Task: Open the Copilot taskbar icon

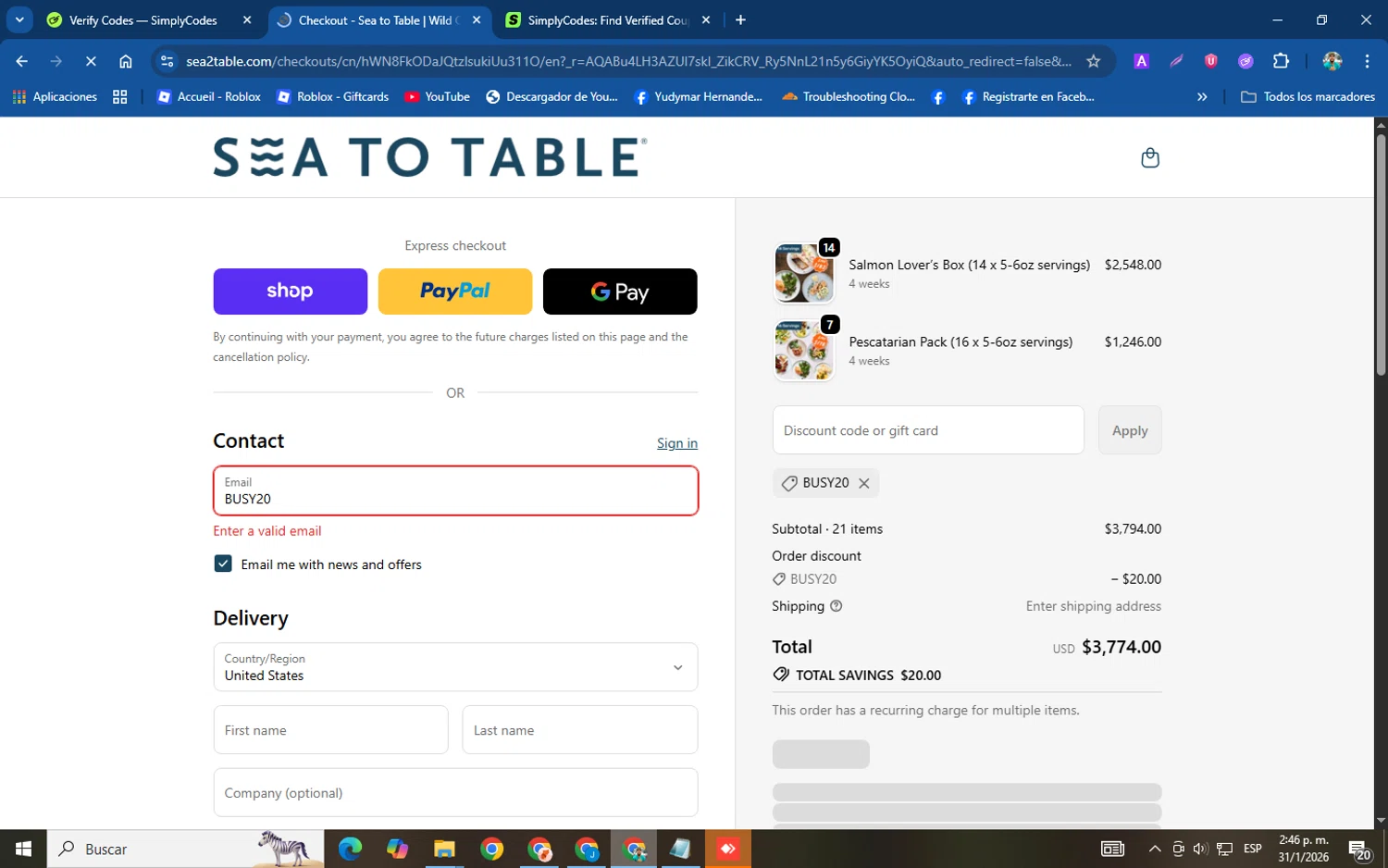Action: pyautogui.click(x=397, y=849)
